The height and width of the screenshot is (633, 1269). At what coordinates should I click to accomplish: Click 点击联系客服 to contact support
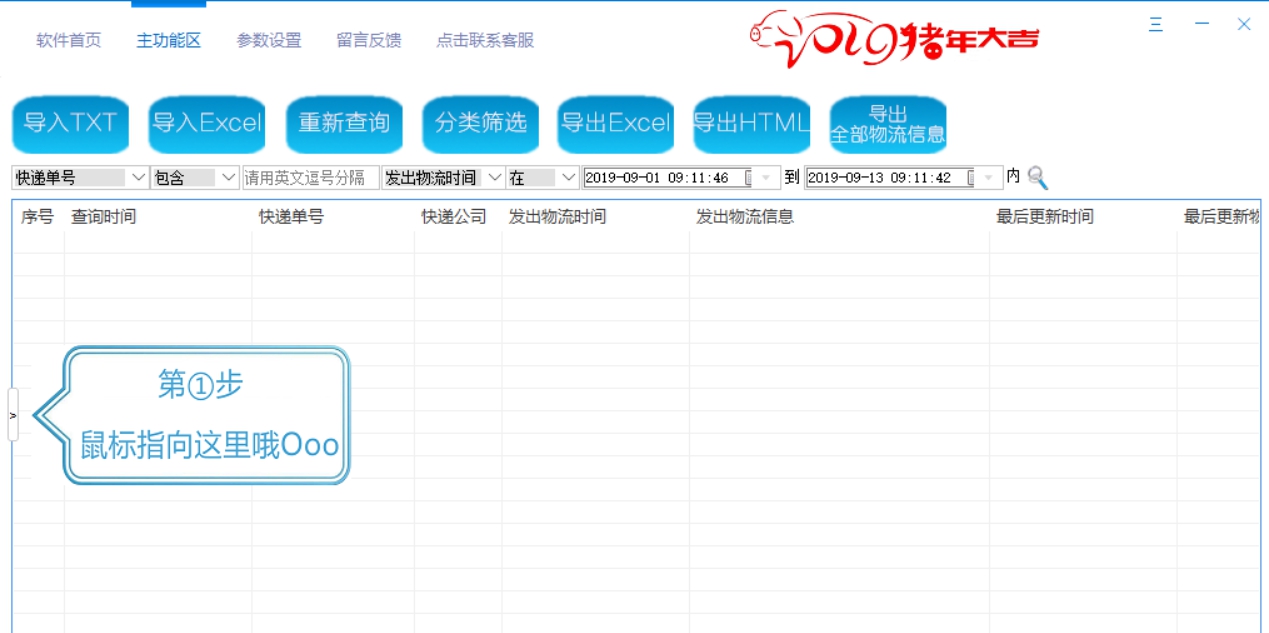point(485,41)
